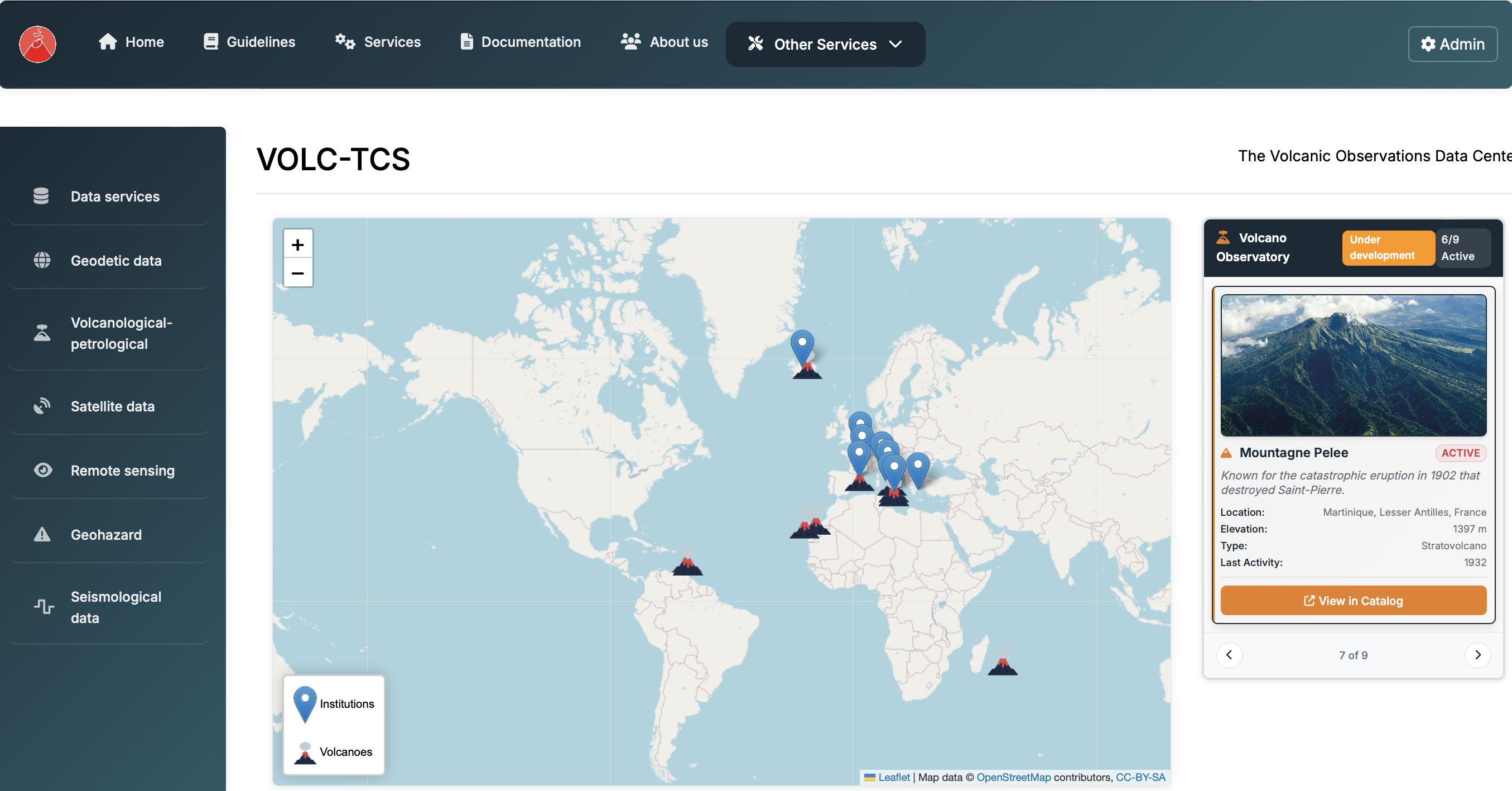Click the zoom in plus button

tap(297, 245)
